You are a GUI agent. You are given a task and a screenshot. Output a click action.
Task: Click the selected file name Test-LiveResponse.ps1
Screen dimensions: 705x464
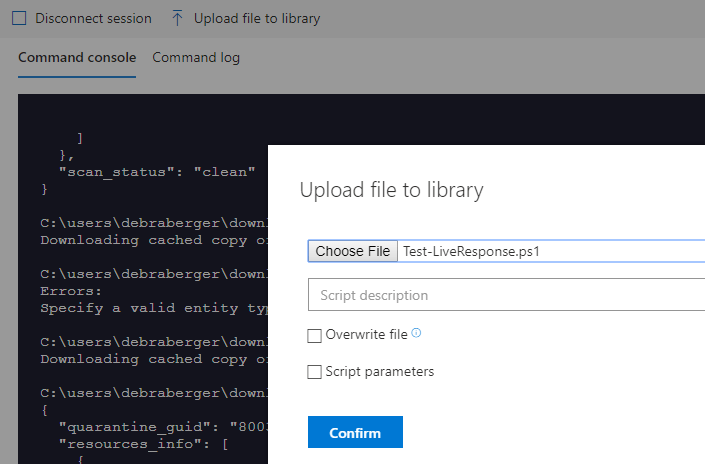point(471,252)
